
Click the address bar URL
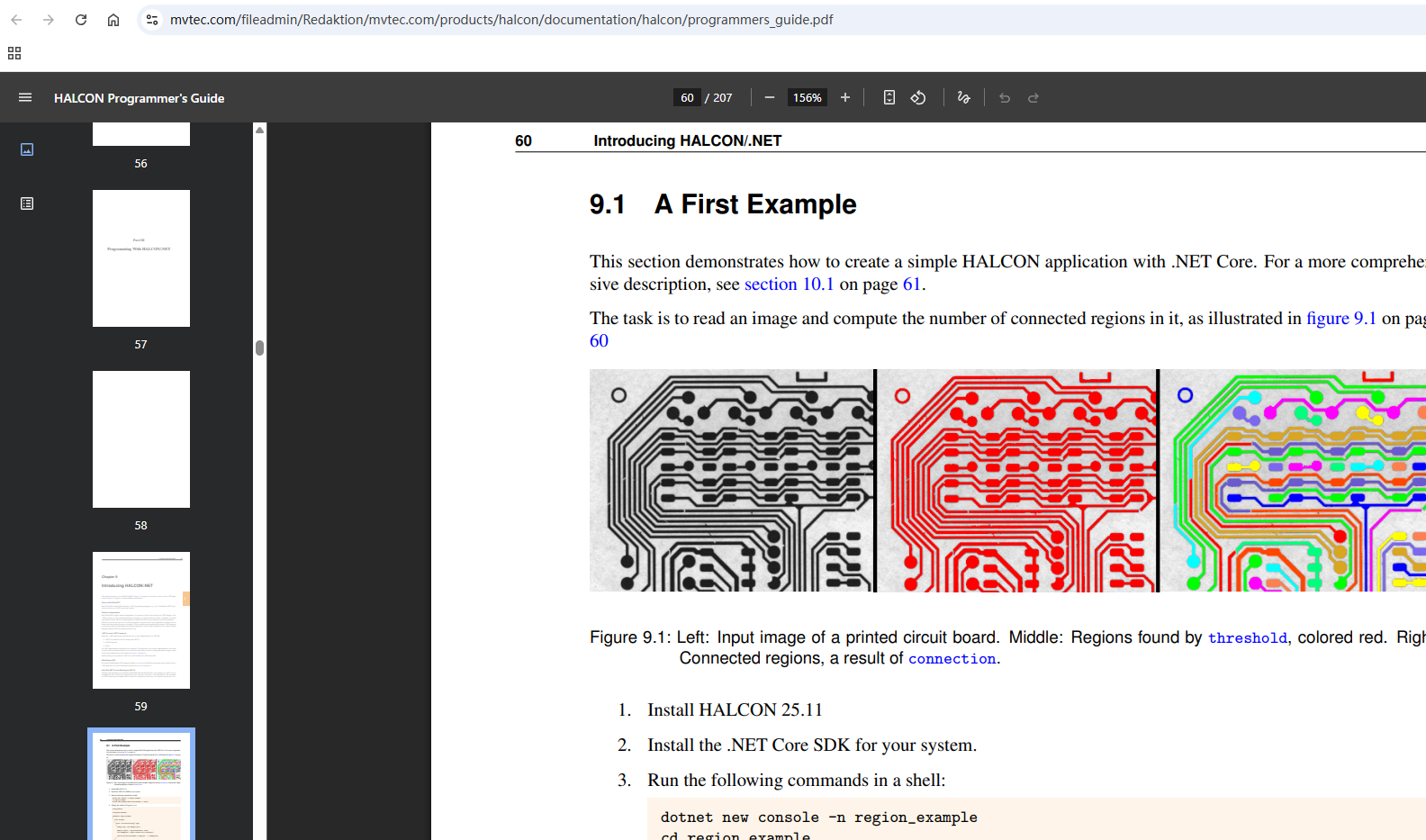pos(501,20)
